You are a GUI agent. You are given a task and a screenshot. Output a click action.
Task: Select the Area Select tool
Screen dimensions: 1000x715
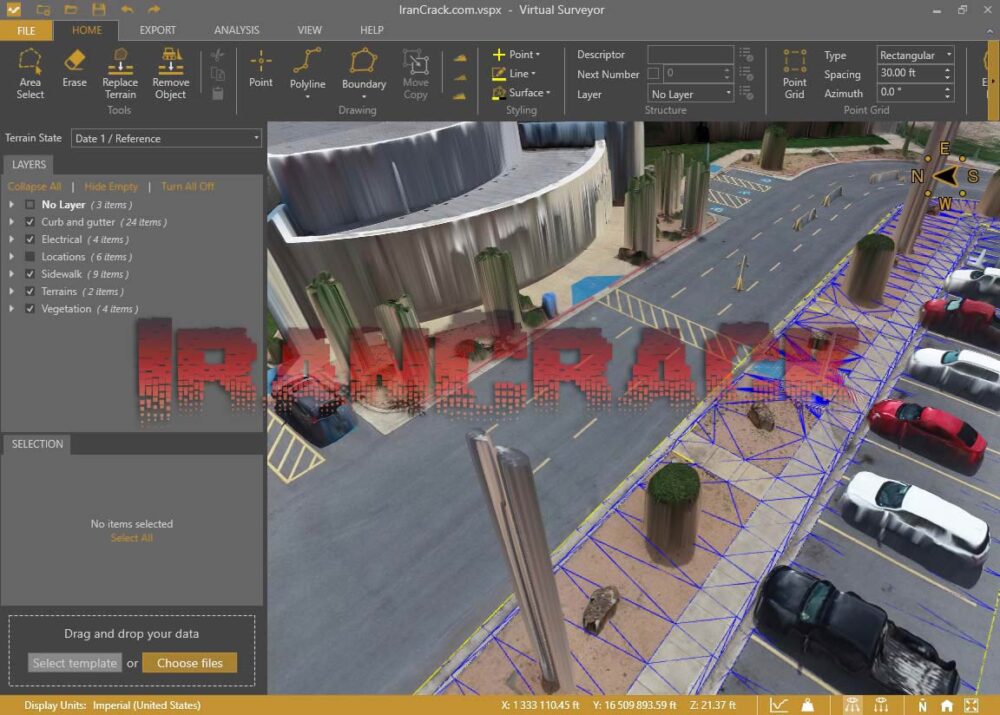(29, 74)
